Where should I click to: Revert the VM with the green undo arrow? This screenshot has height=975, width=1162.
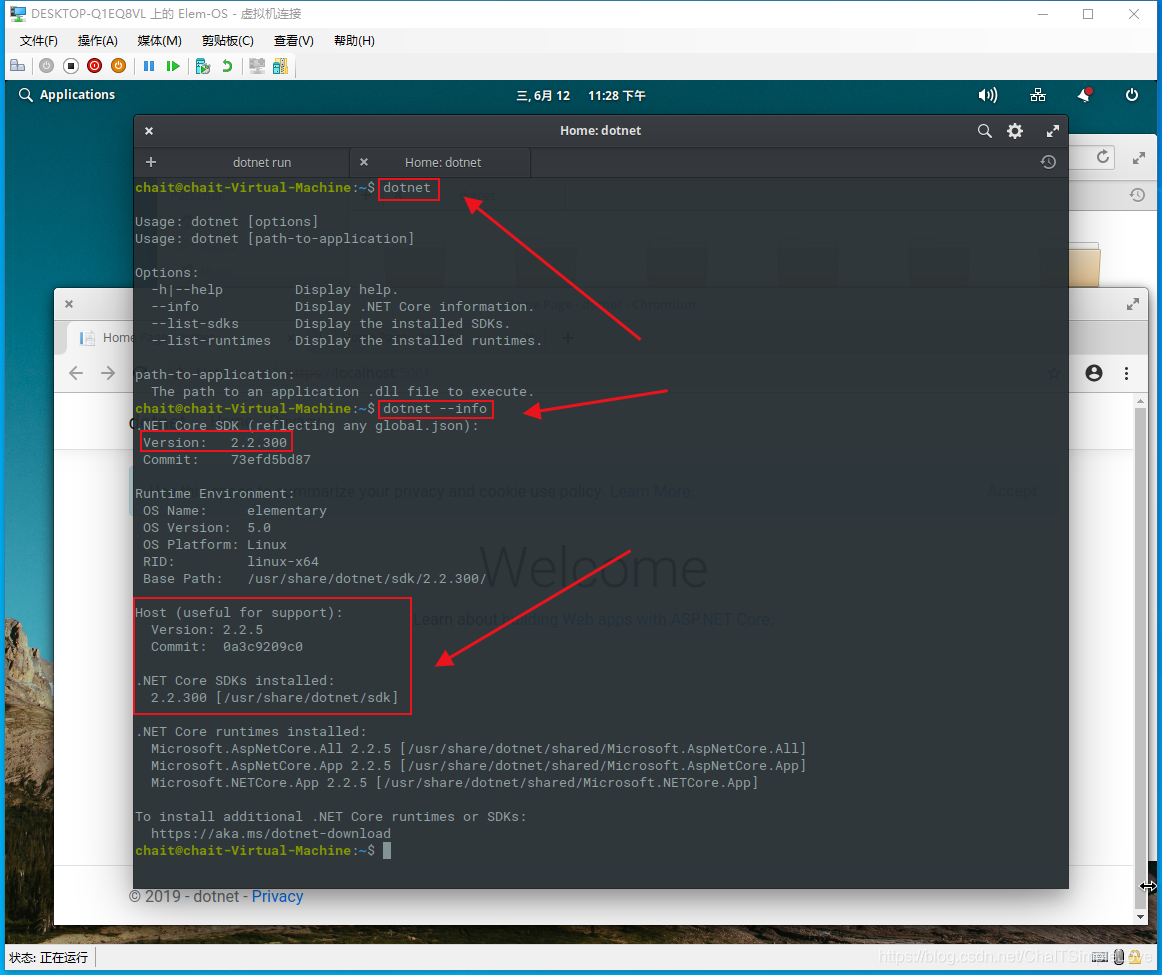[227, 66]
